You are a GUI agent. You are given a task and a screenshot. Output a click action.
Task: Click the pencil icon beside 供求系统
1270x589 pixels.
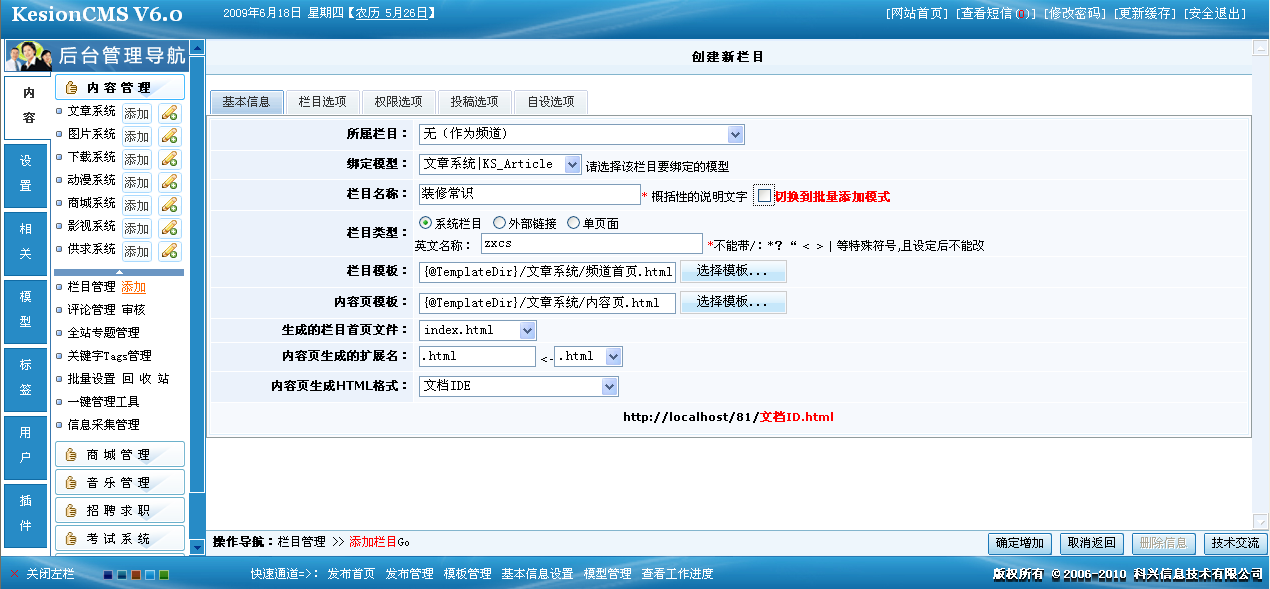[170, 251]
